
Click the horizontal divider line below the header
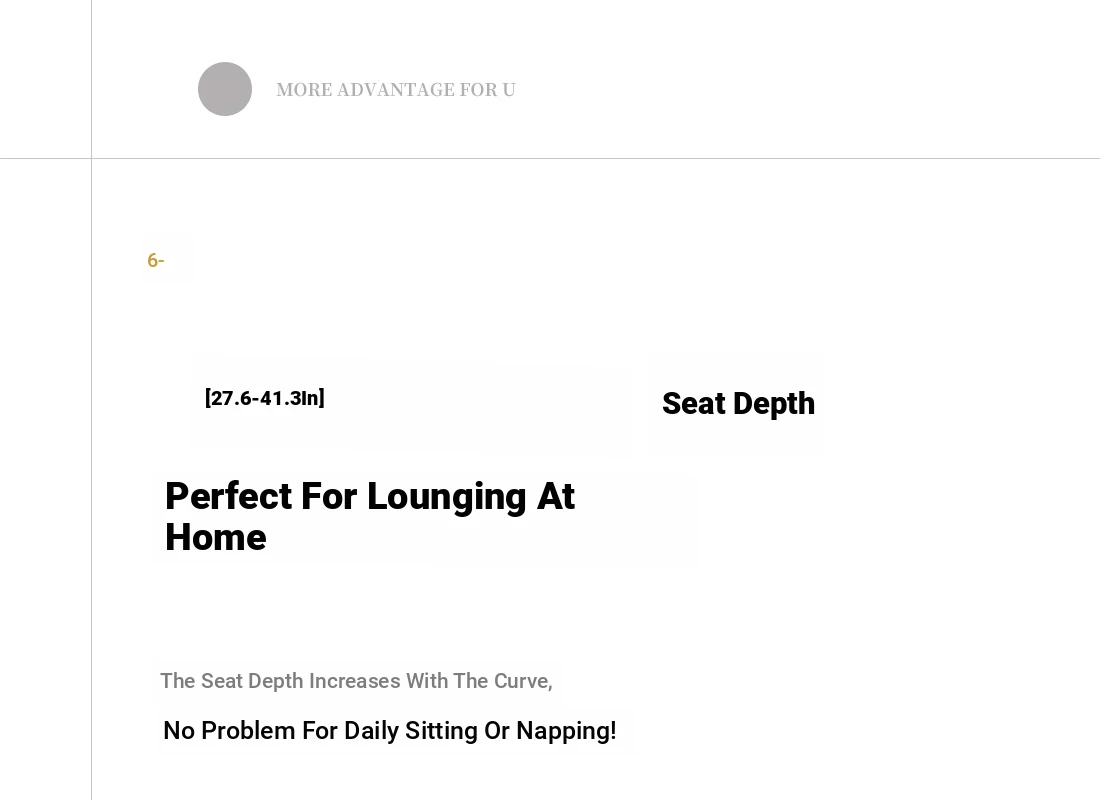(x=550, y=159)
